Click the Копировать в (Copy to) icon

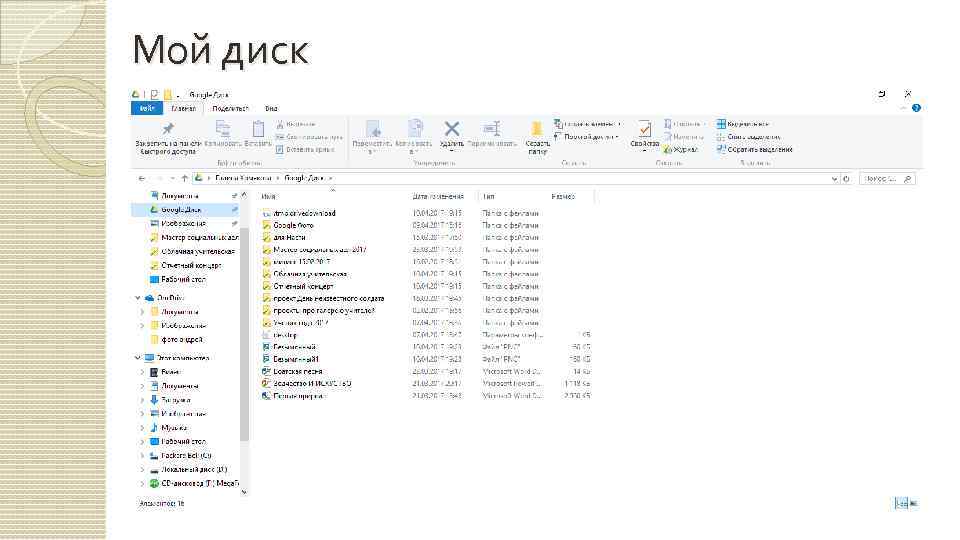coord(415,128)
